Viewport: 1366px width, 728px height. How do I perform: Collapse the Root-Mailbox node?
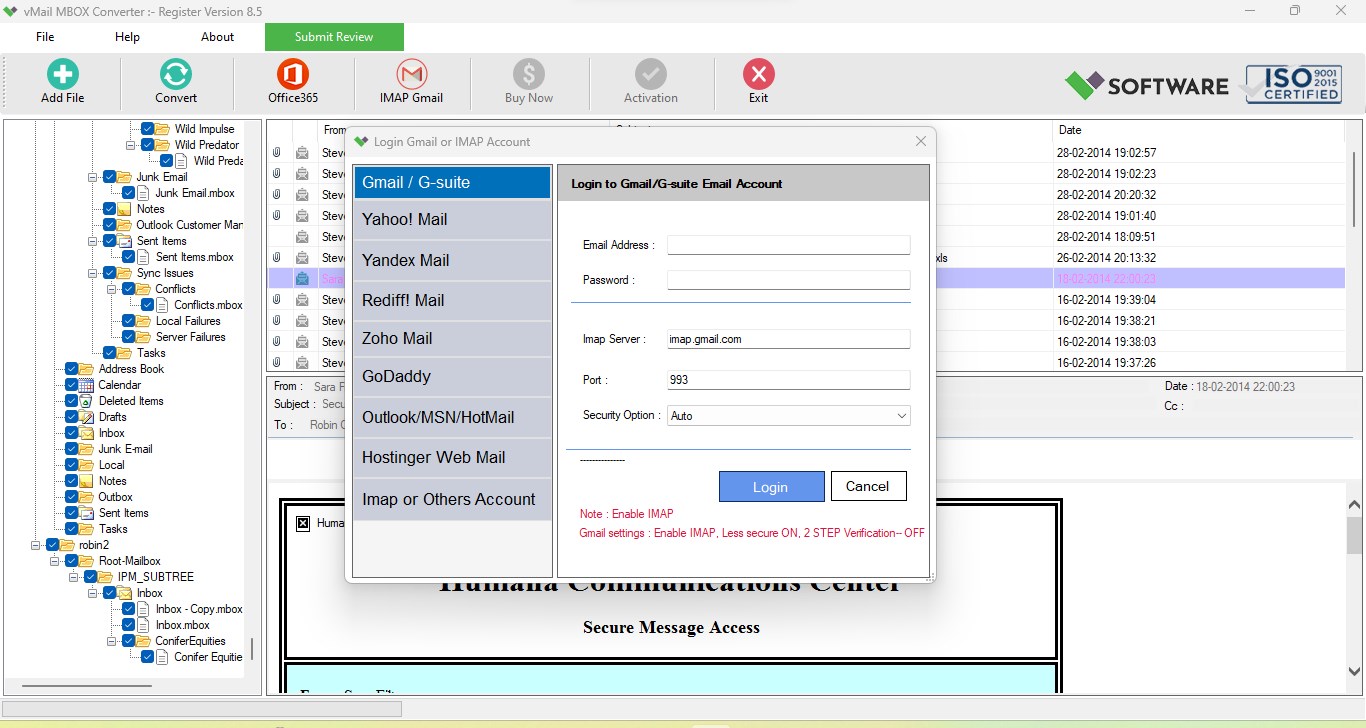[x=55, y=561]
